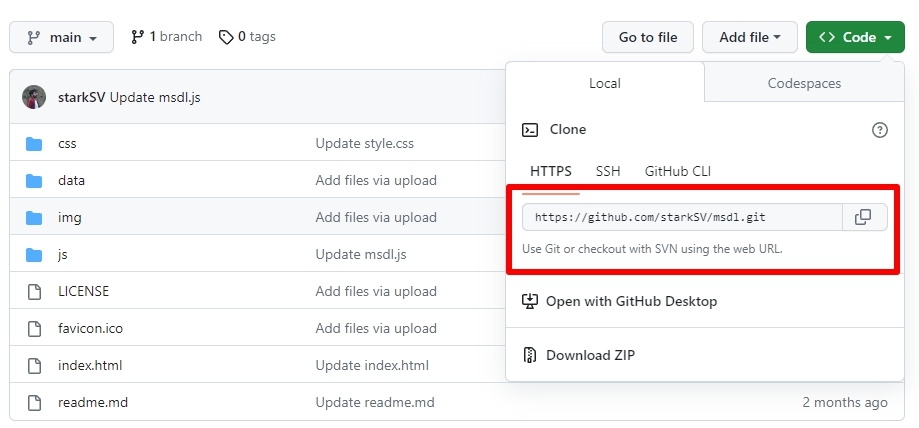Click the favicon.ico file icon
Screen dimensions: 919x428
coord(35,328)
